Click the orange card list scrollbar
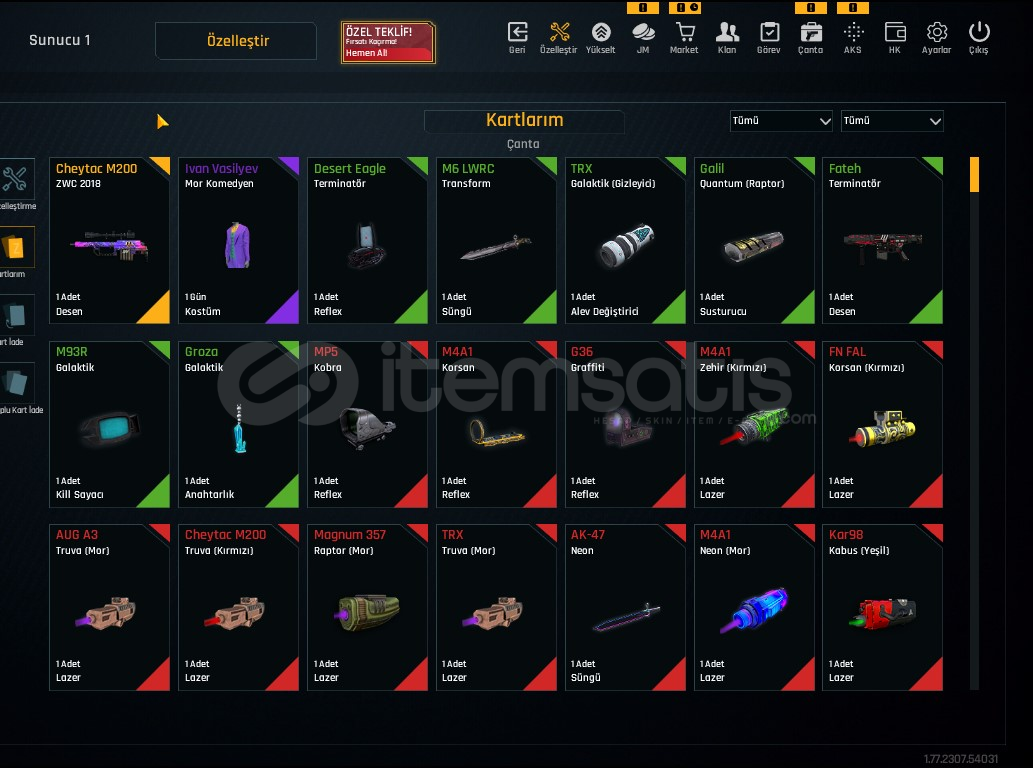 [974, 175]
